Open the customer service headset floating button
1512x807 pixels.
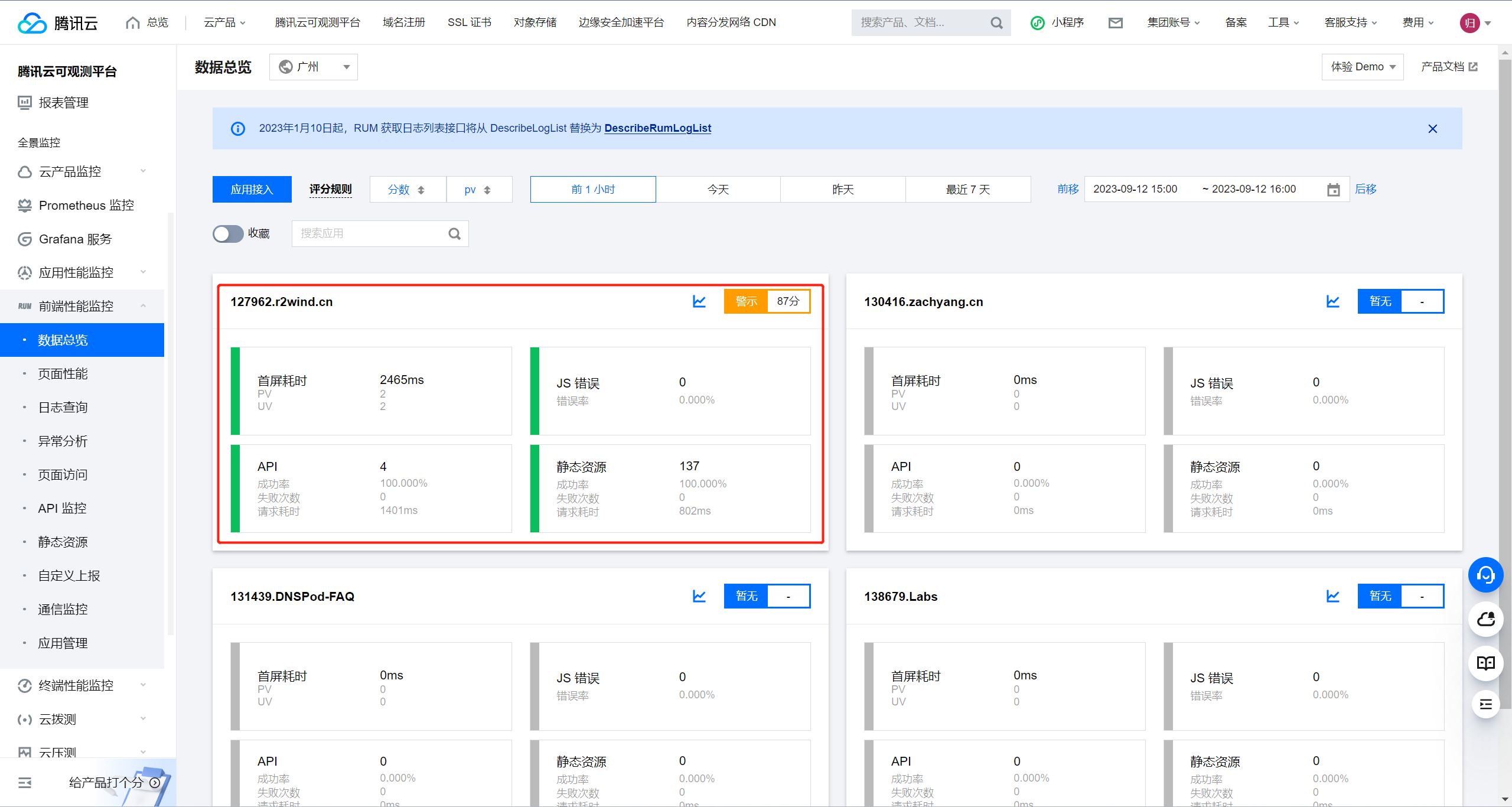[x=1485, y=575]
